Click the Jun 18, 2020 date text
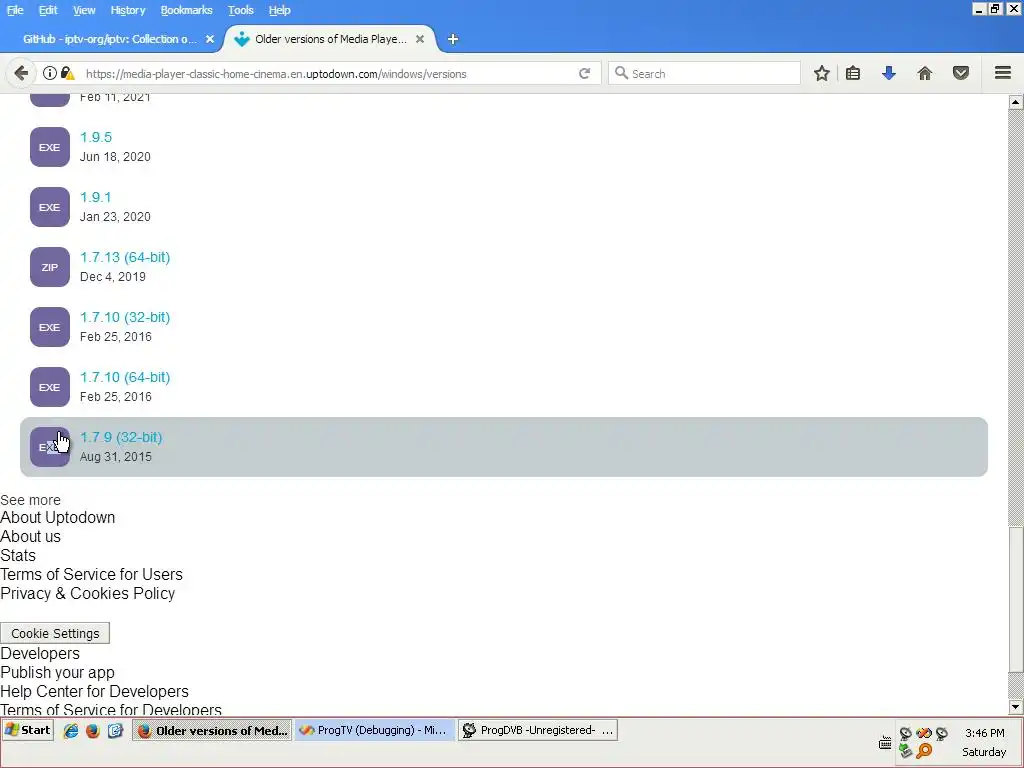 [115, 157]
